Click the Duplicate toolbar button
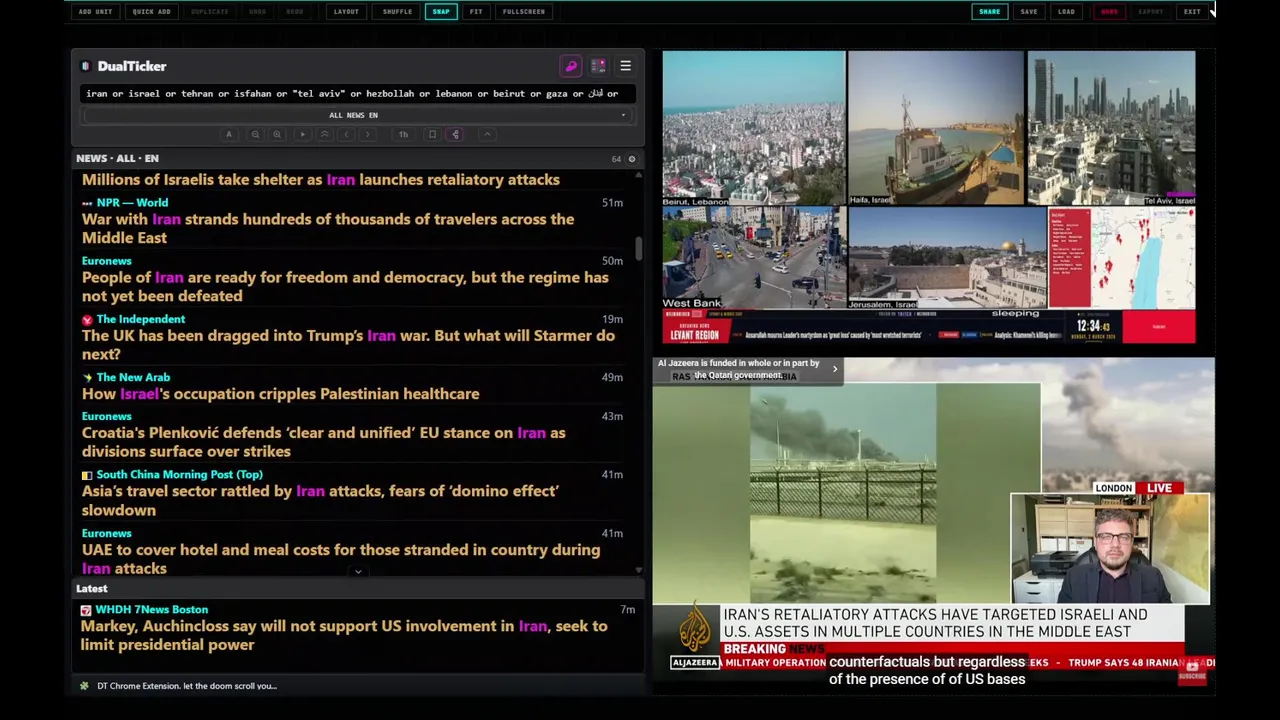Image resolution: width=1280 pixels, height=720 pixels. pos(209,12)
